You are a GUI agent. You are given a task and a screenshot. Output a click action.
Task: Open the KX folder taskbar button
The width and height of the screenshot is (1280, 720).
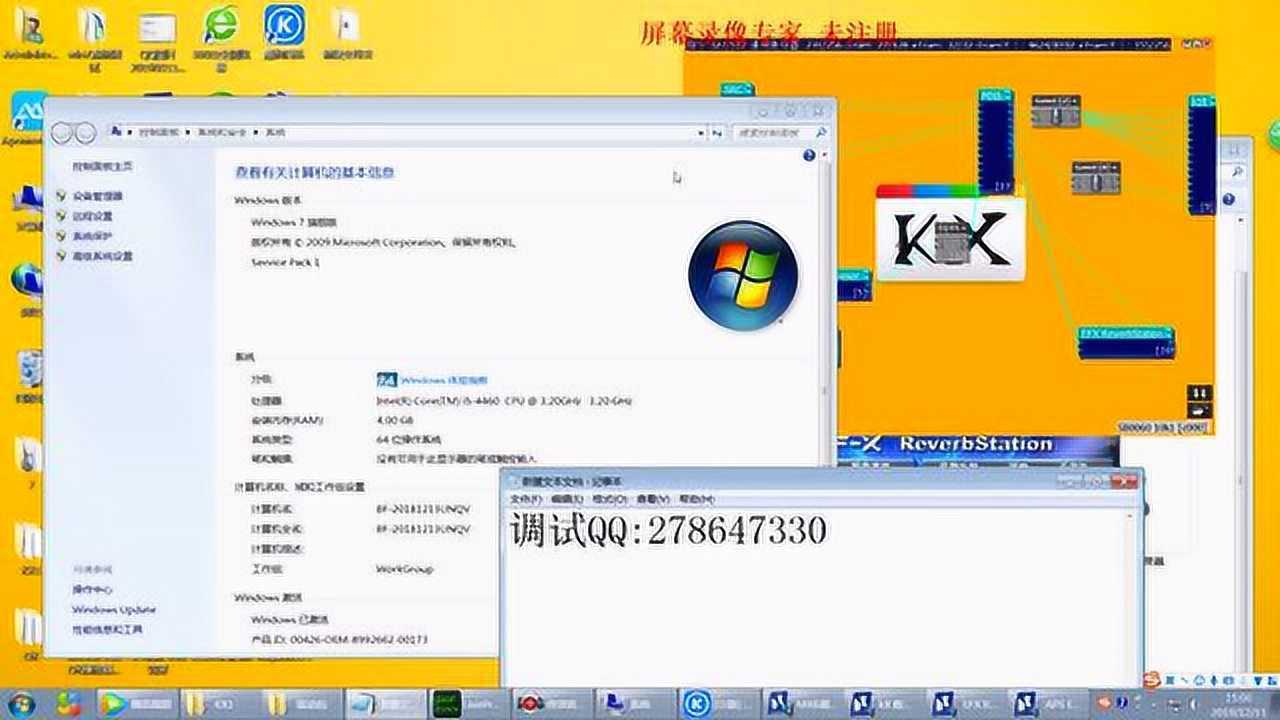coord(220,703)
